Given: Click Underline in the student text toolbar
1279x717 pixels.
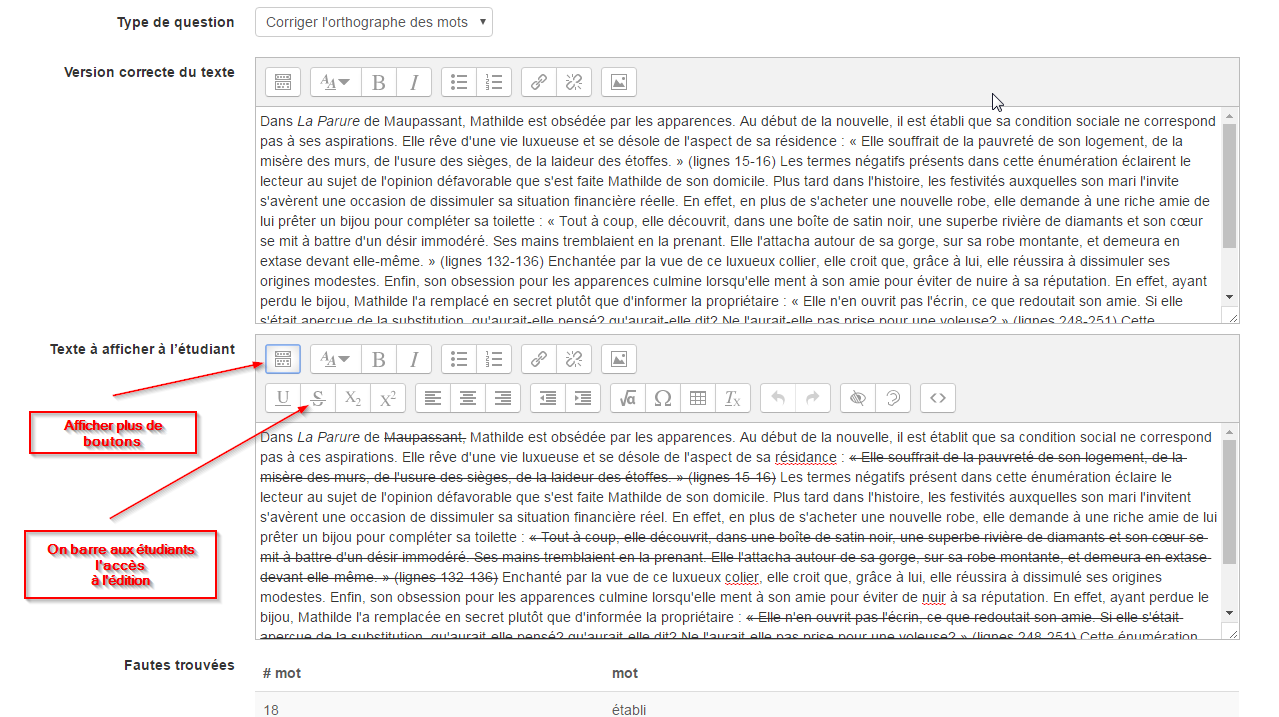Looking at the screenshot, I should point(283,398).
